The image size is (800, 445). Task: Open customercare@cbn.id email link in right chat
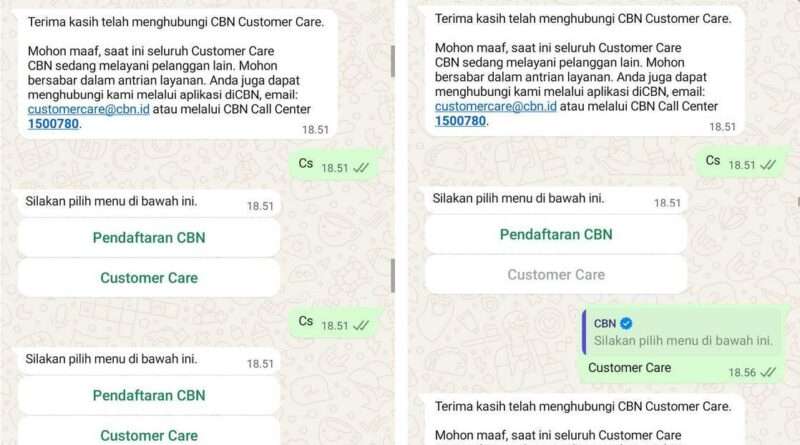click(495, 106)
